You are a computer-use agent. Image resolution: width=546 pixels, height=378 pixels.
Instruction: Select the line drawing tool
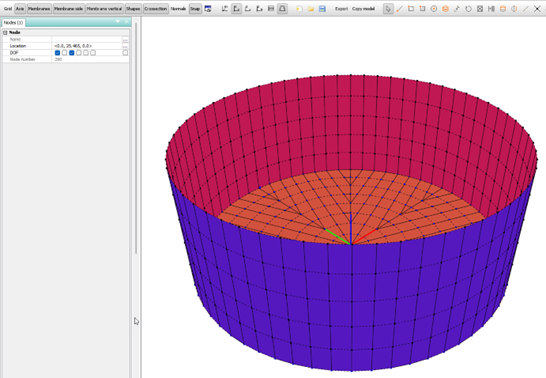click(x=399, y=9)
